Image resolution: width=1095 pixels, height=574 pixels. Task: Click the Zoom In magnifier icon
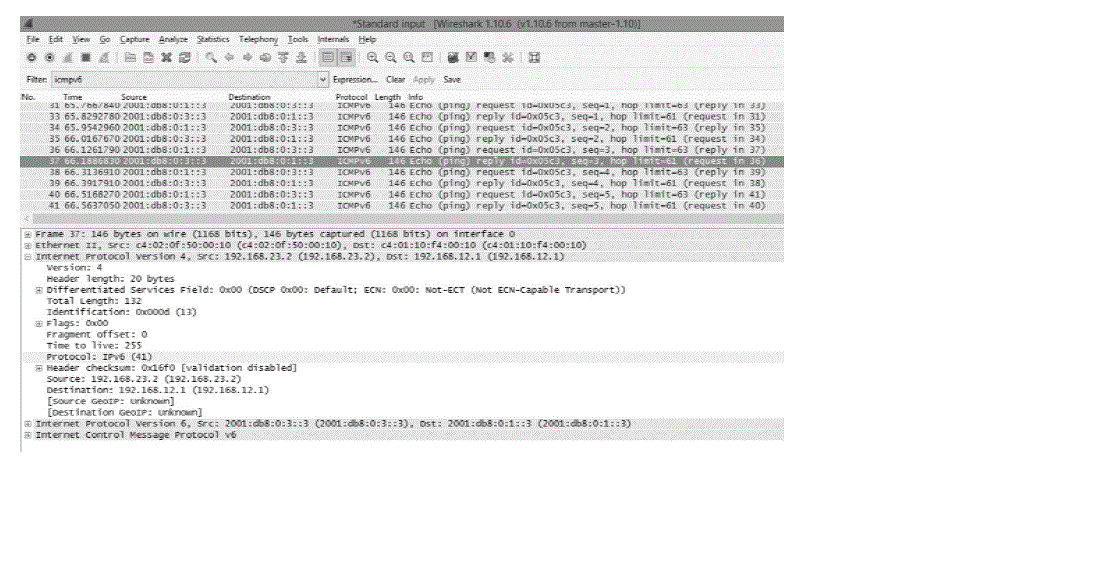372,58
